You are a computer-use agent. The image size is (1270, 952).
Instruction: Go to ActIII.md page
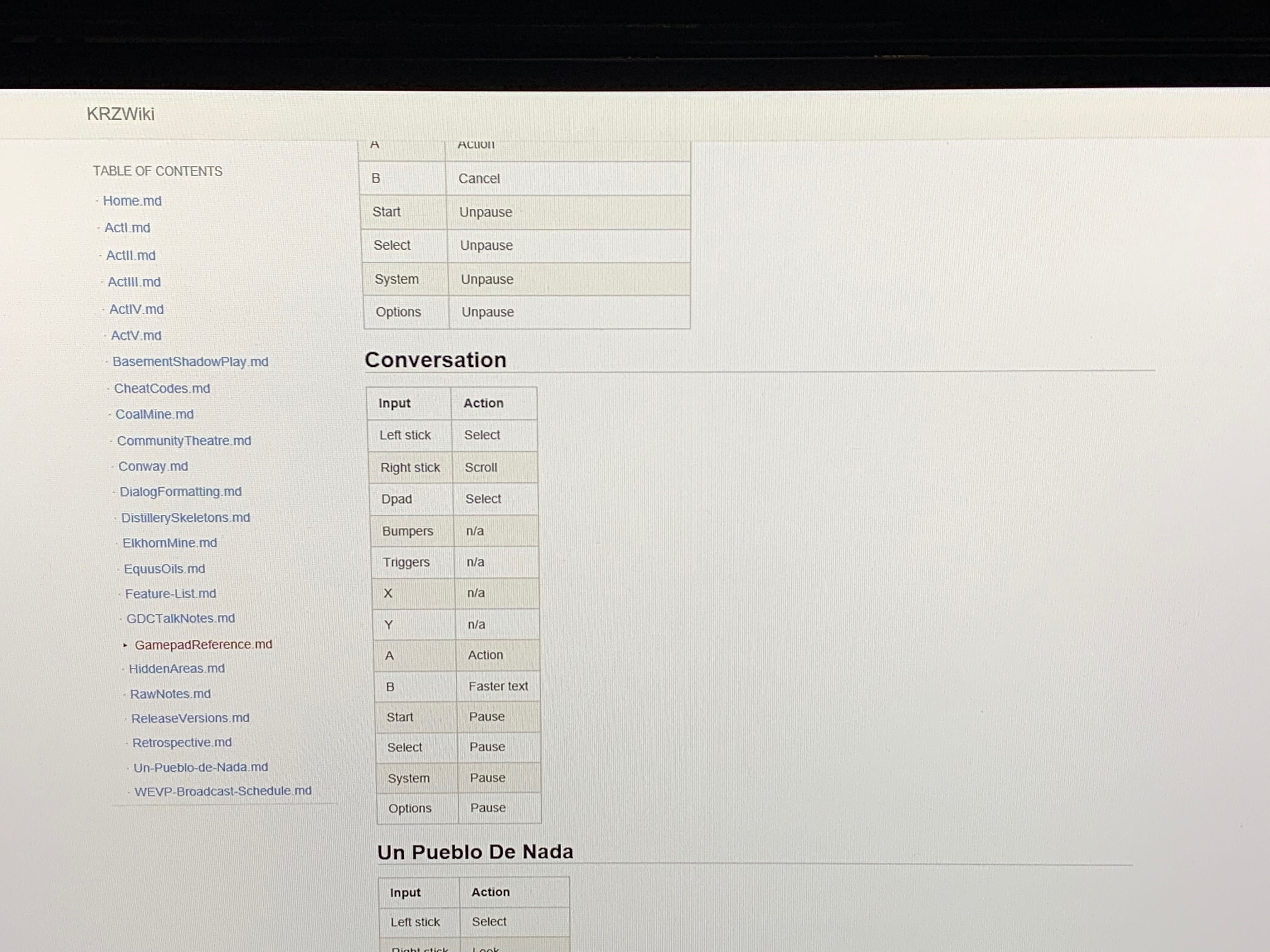[x=134, y=282]
